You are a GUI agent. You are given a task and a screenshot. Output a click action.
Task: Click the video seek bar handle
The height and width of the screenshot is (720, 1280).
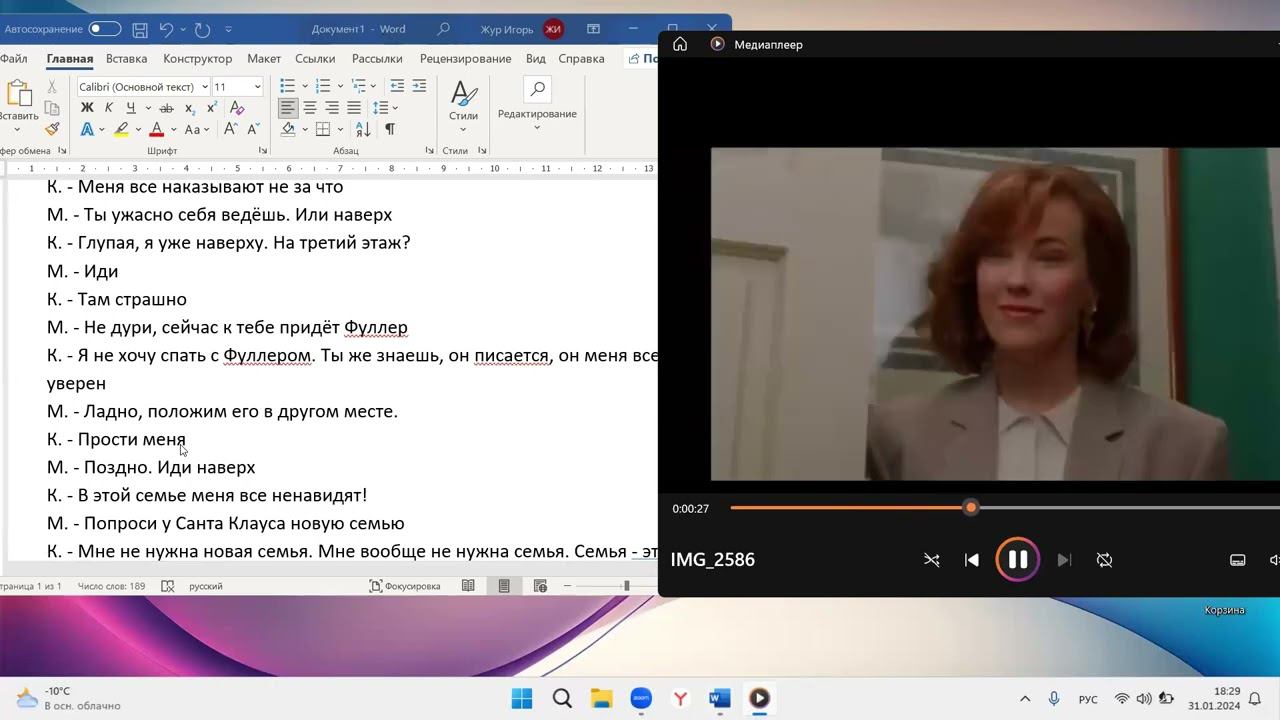coord(970,508)
